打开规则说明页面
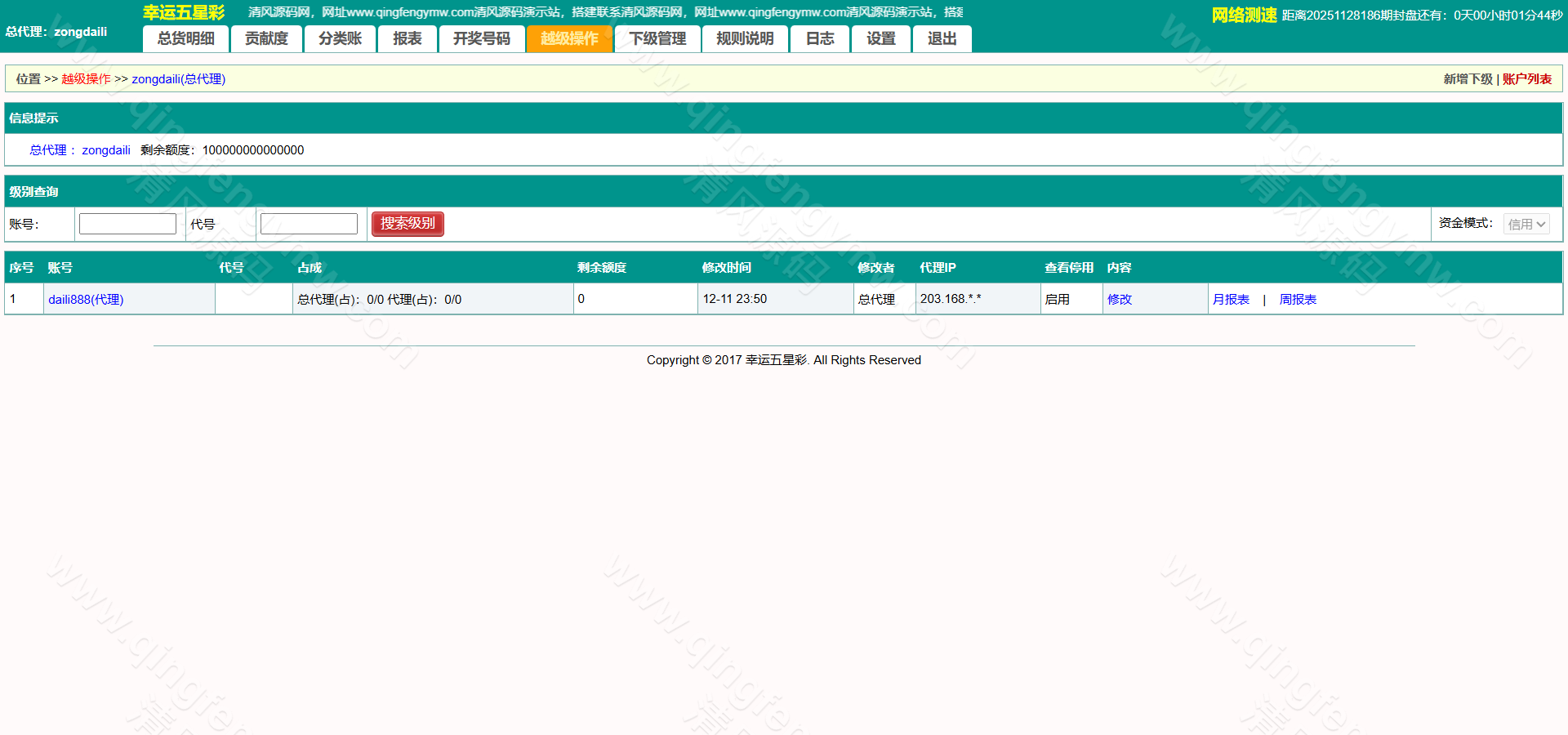1568x735 pixels. 745,38
